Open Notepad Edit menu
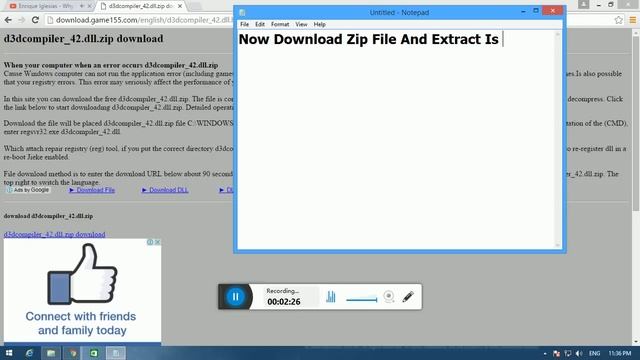The height and width of the screenshot is (360, 640). click(260, 24)
